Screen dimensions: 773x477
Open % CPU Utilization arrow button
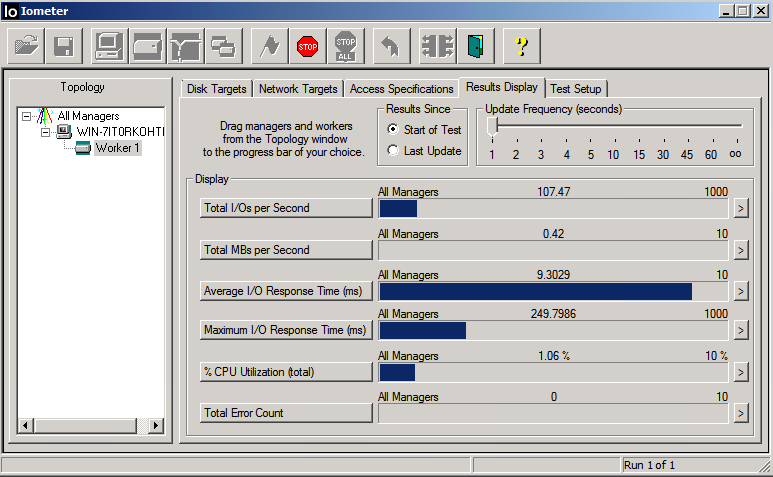click(x=740, y=372)
